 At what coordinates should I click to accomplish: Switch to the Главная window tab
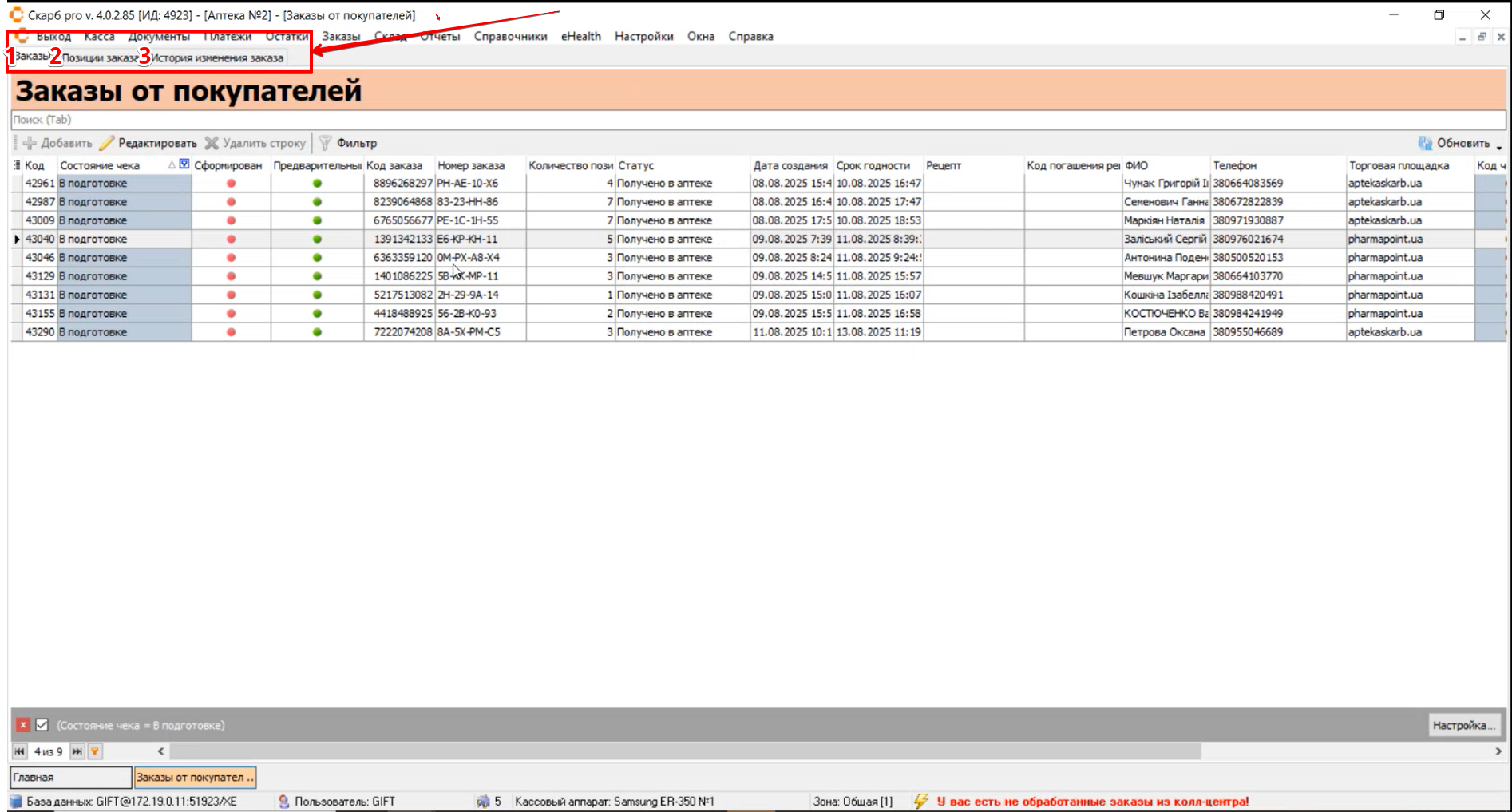tap(70, 777)
